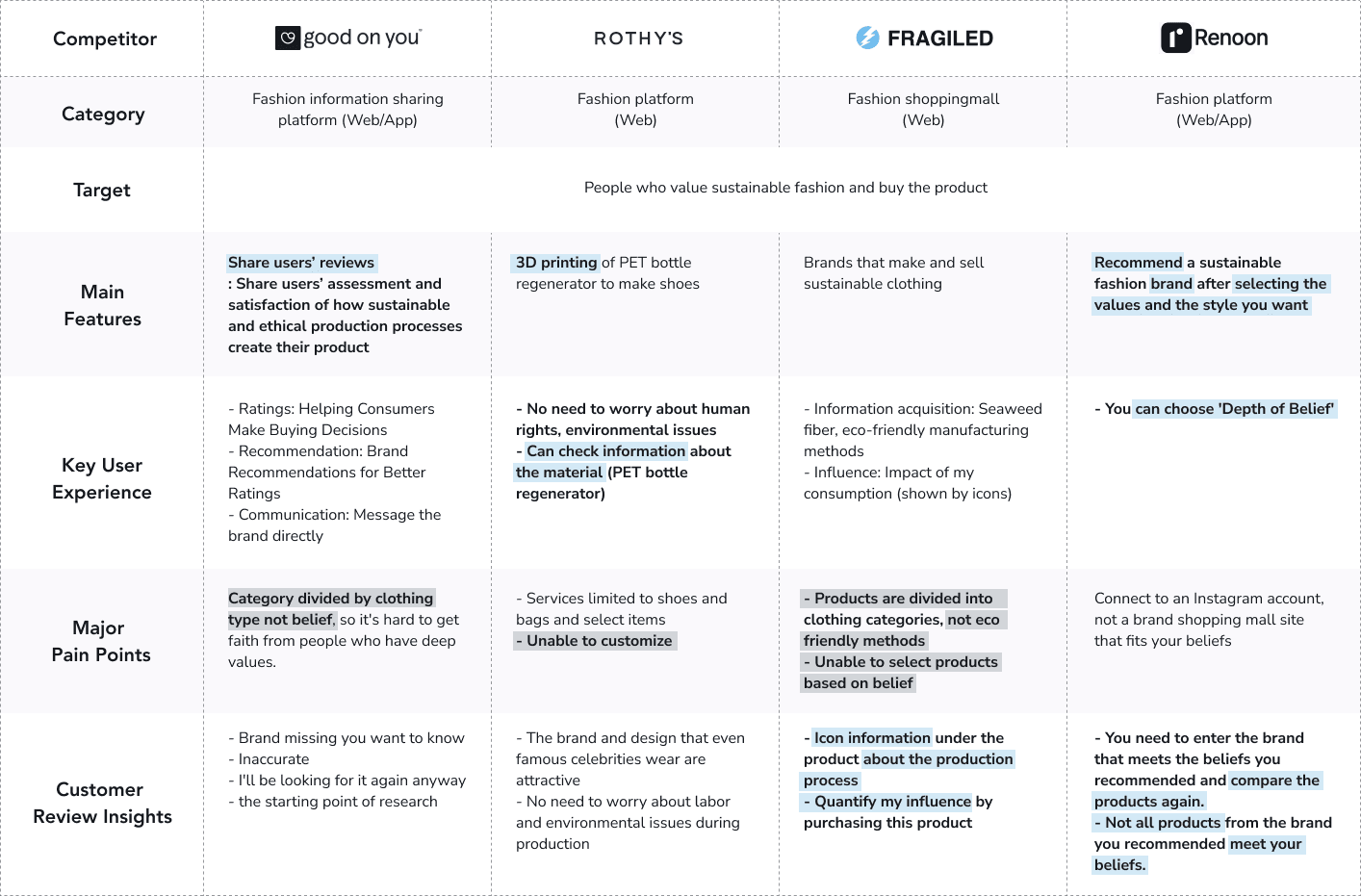Click the highlighted '3D printing' text
The height and width of the screenshot is (896, 1361).
pos(556,263)
